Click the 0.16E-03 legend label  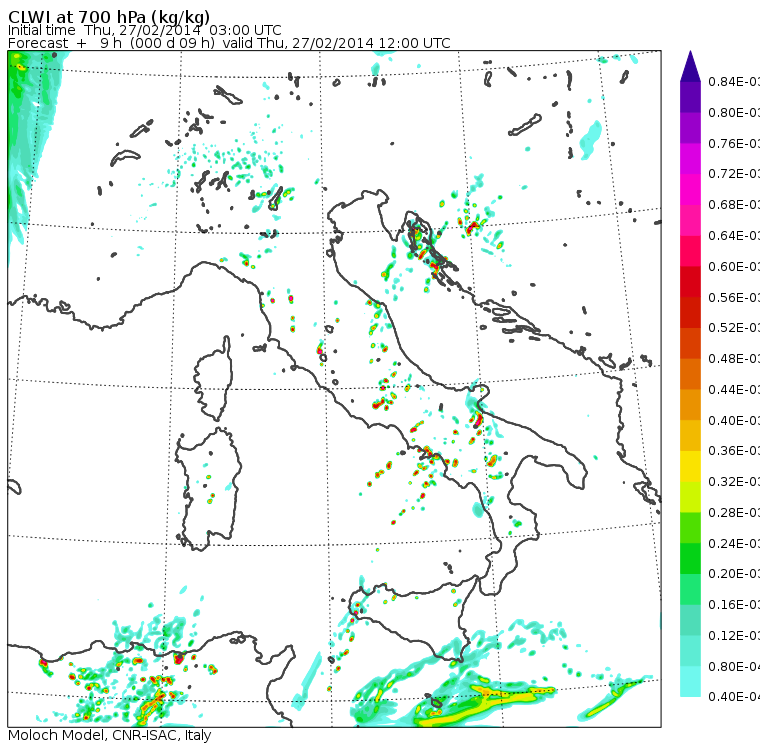pos(734,605)
